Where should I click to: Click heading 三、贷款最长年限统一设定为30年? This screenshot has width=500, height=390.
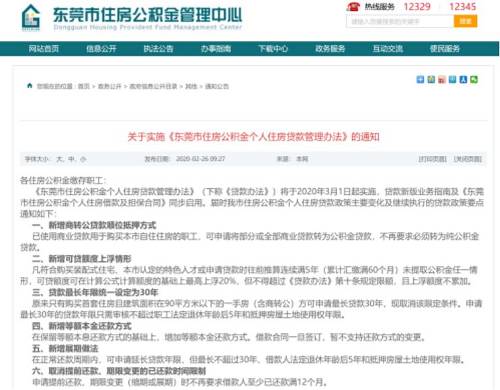click(x=95, y=292)
